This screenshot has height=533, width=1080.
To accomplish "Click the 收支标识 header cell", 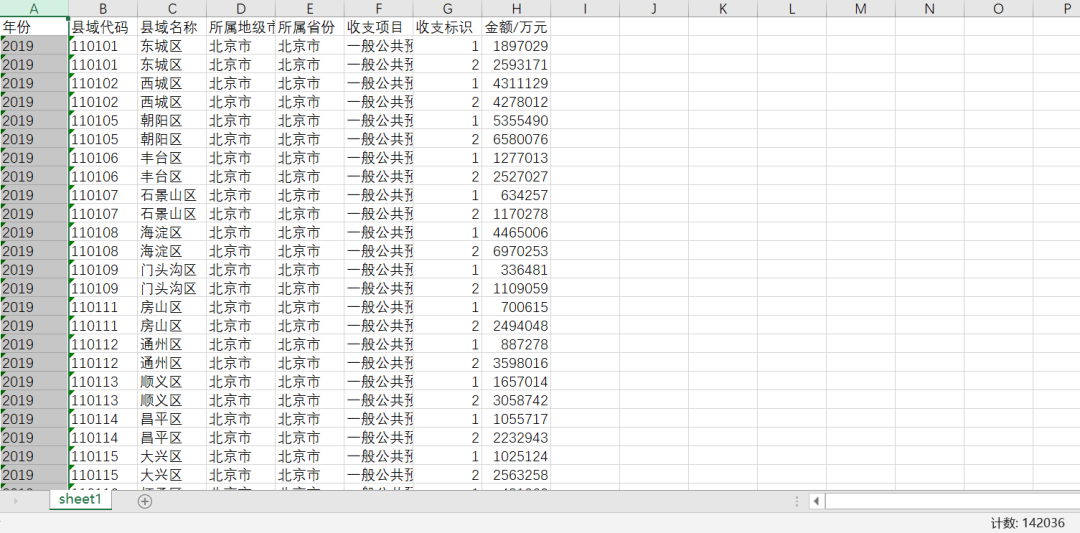I will pyautogui.click(x=448, y=27).
